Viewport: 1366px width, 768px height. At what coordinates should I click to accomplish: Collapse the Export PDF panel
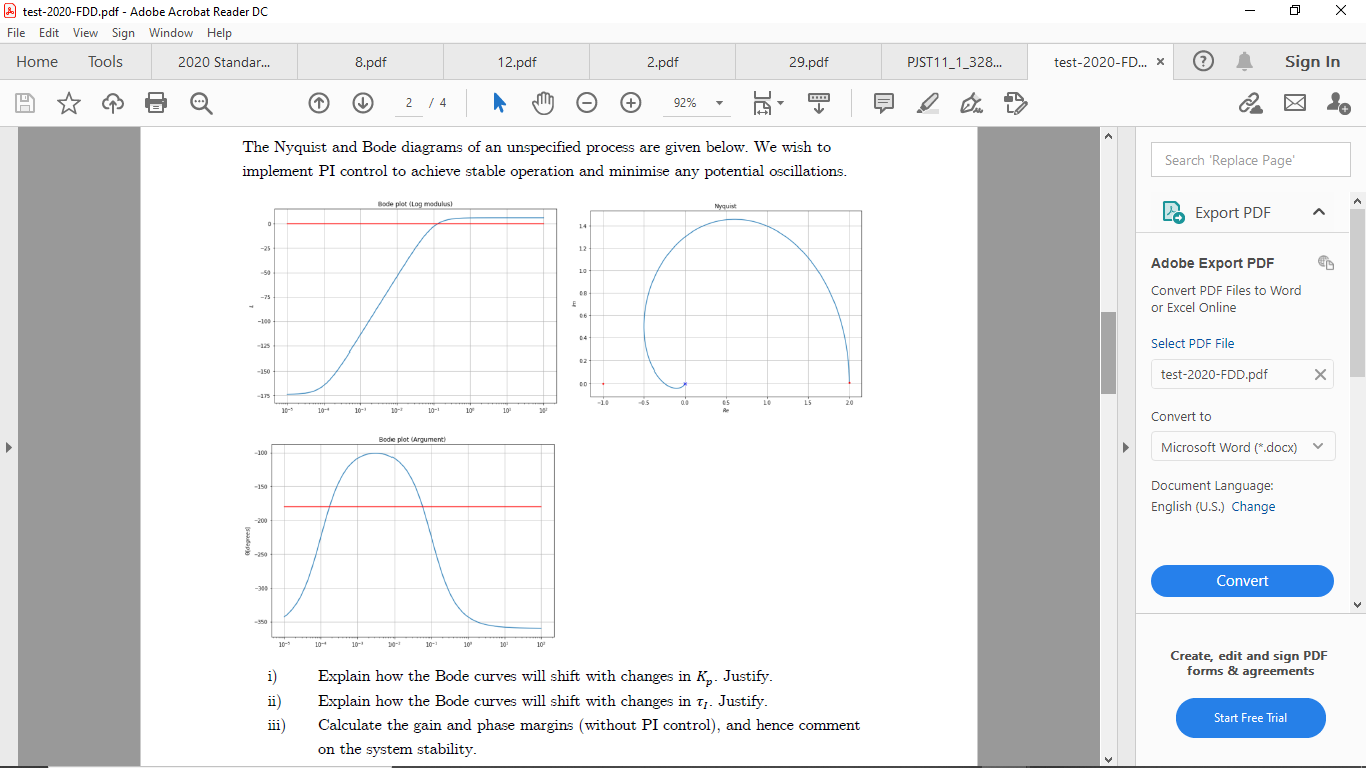[1318, 212]
